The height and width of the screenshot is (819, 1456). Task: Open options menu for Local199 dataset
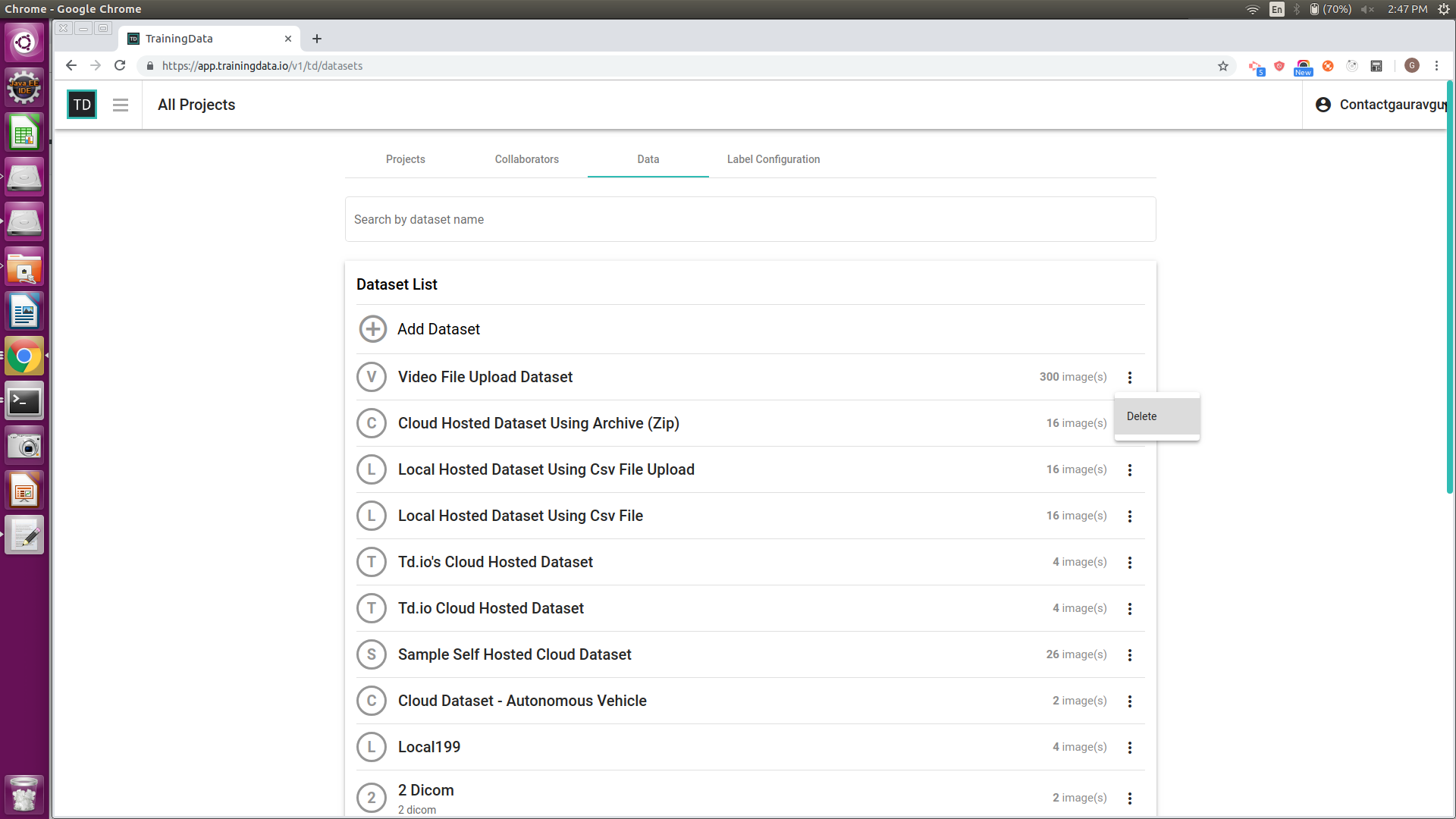point(1129,747)
